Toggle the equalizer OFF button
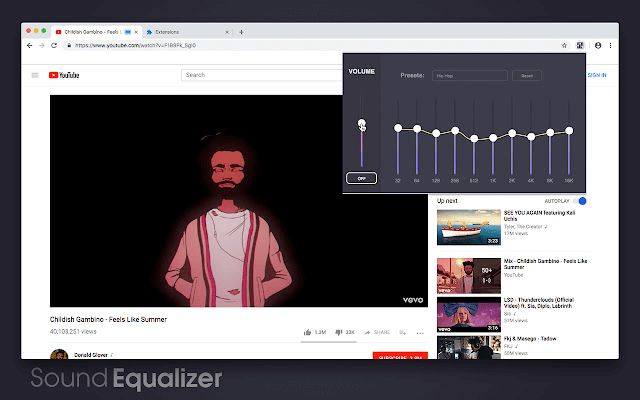This screenshot has width=640, height=400. click(x=361, y=178)
